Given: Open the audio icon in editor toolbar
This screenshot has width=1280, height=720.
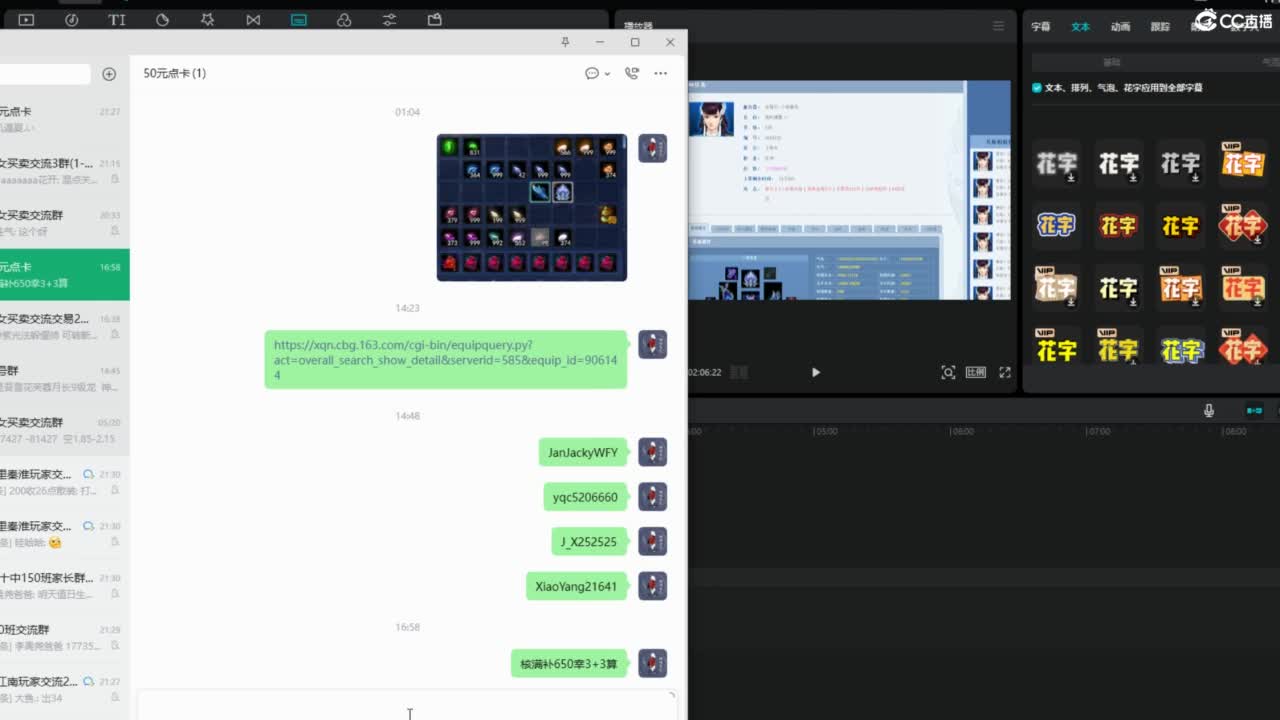Looking at the screenshot, I should coord(72,19).
